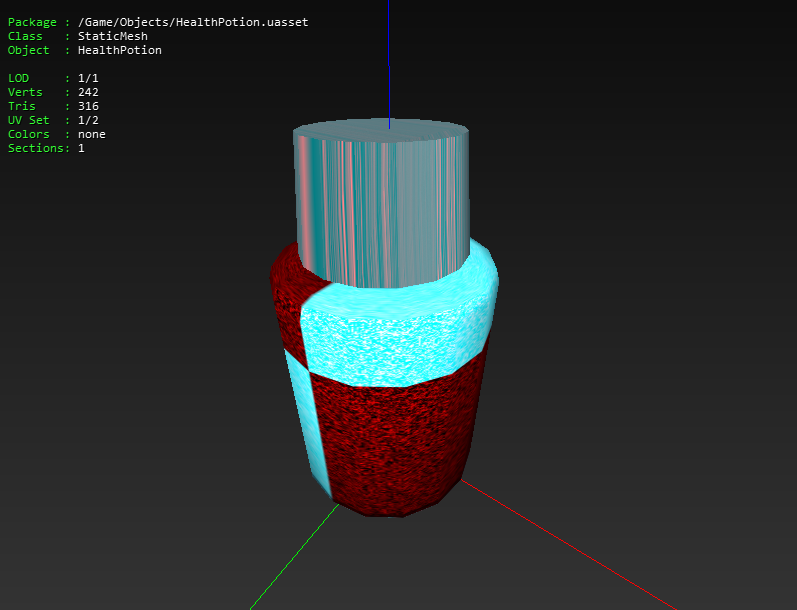The height and width of the screenshot is (610, 797).
Task: Click the Tris count 316
Action: pyautogui.click(x=88, y=106)
